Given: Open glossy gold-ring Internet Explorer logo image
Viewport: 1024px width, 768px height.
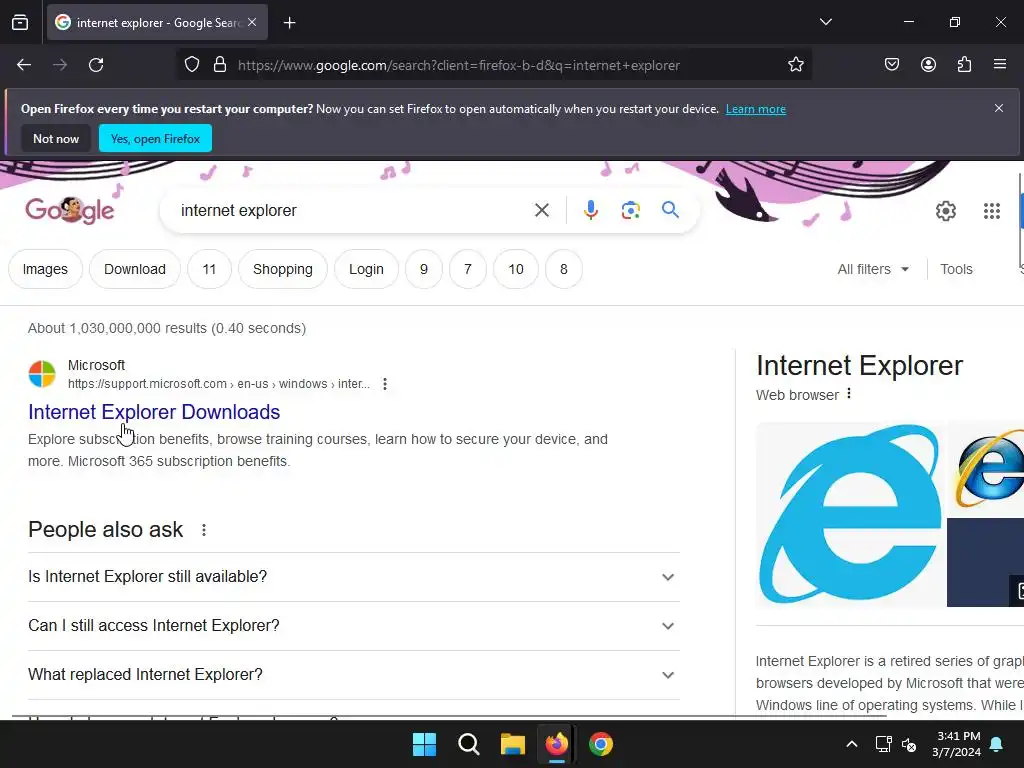Looking at the screenshot, I should [x=986, y=469].
